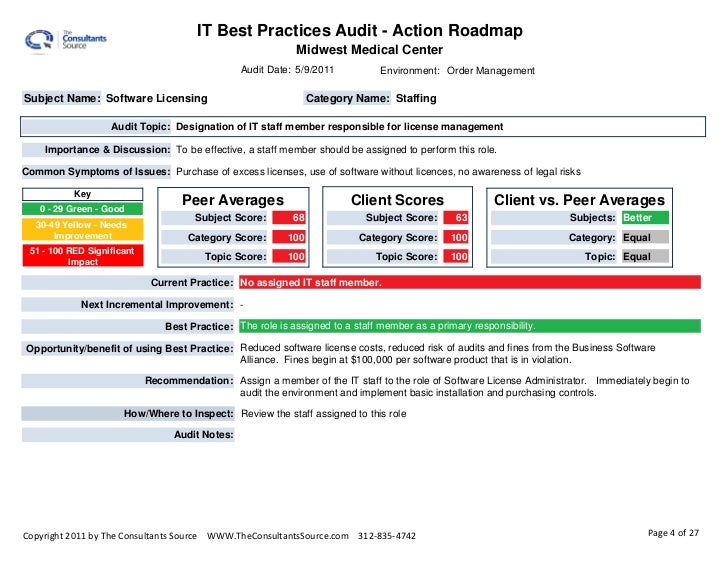Image resolution: width=728 pixels, height=563 pixels.
Task: Click the "Client Scores" heading
Action: 397,200
